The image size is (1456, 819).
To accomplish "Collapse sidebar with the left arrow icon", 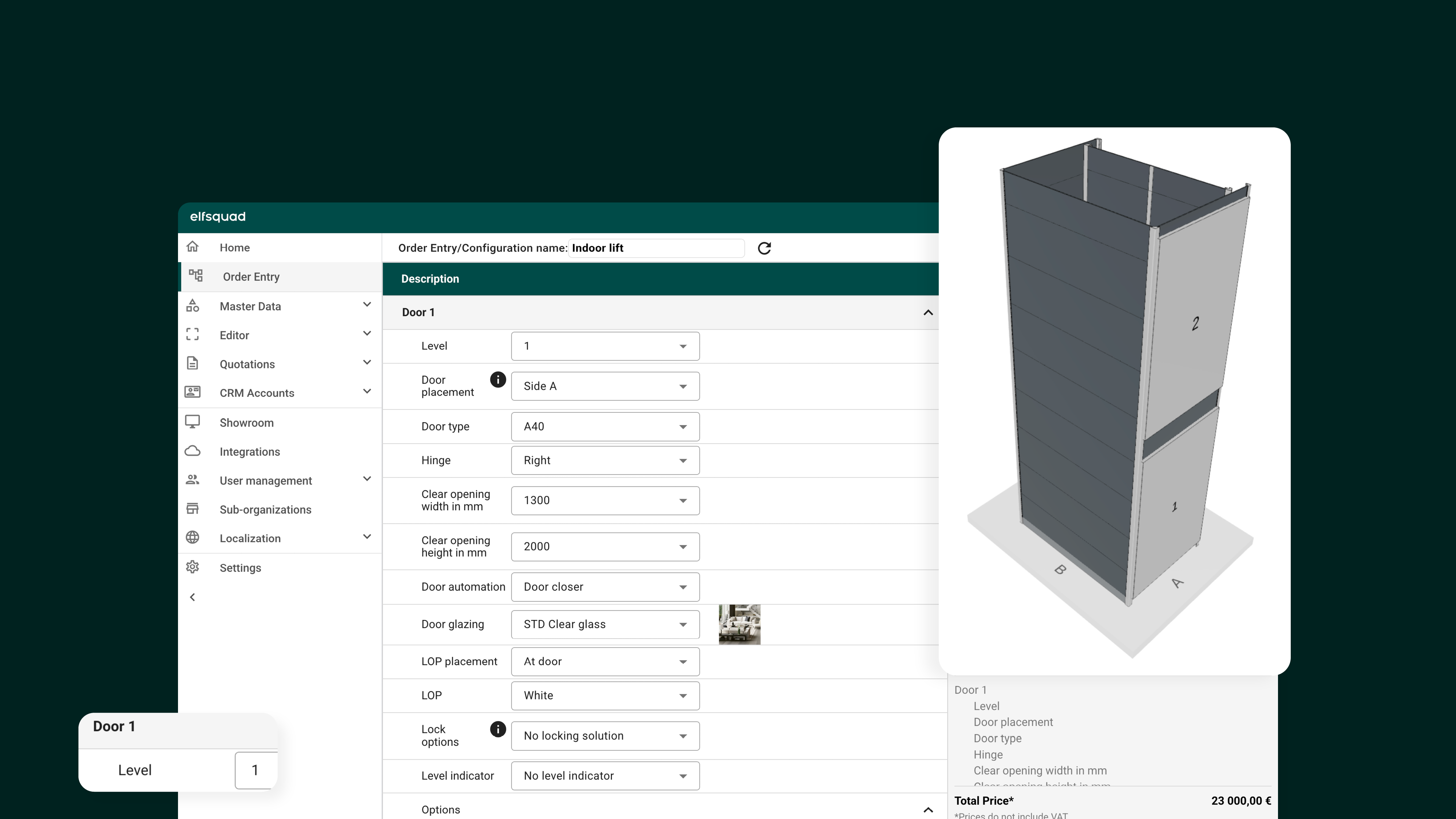I will [x=193, y=597].
